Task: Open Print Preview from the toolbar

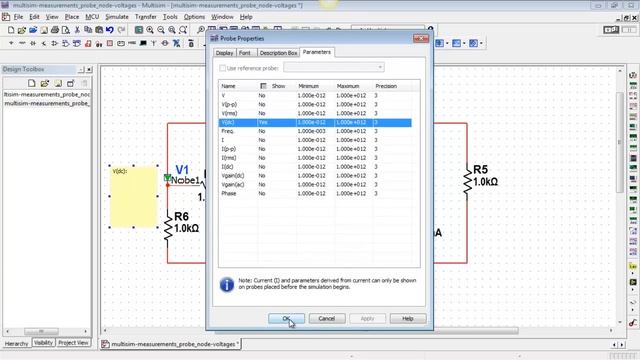Action: click(x=66, y=30)
